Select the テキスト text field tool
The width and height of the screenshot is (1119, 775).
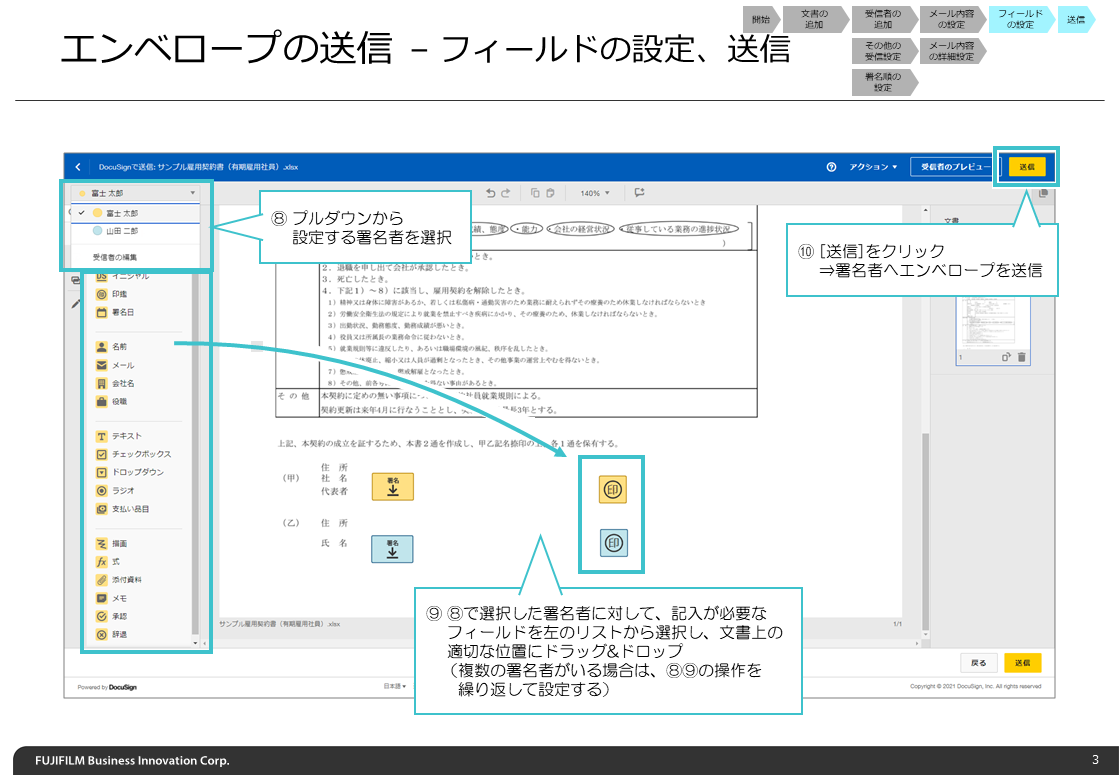click(101, 437)
